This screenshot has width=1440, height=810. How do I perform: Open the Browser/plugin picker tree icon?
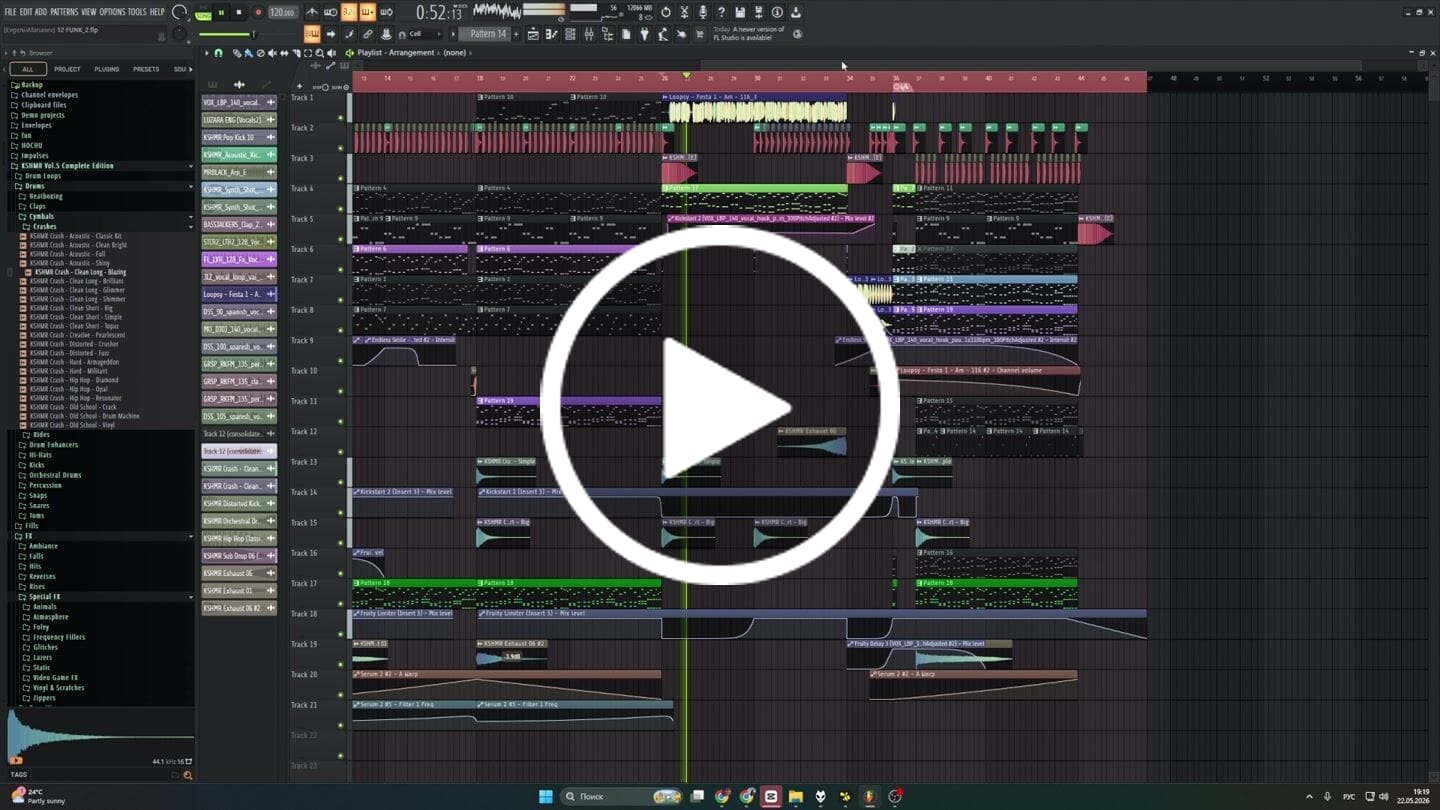[607, 34]
